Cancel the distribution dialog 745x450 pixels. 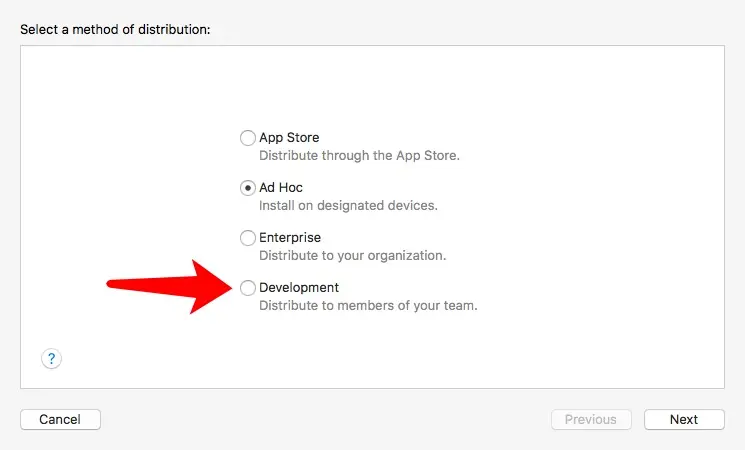[x=60, y=419]
